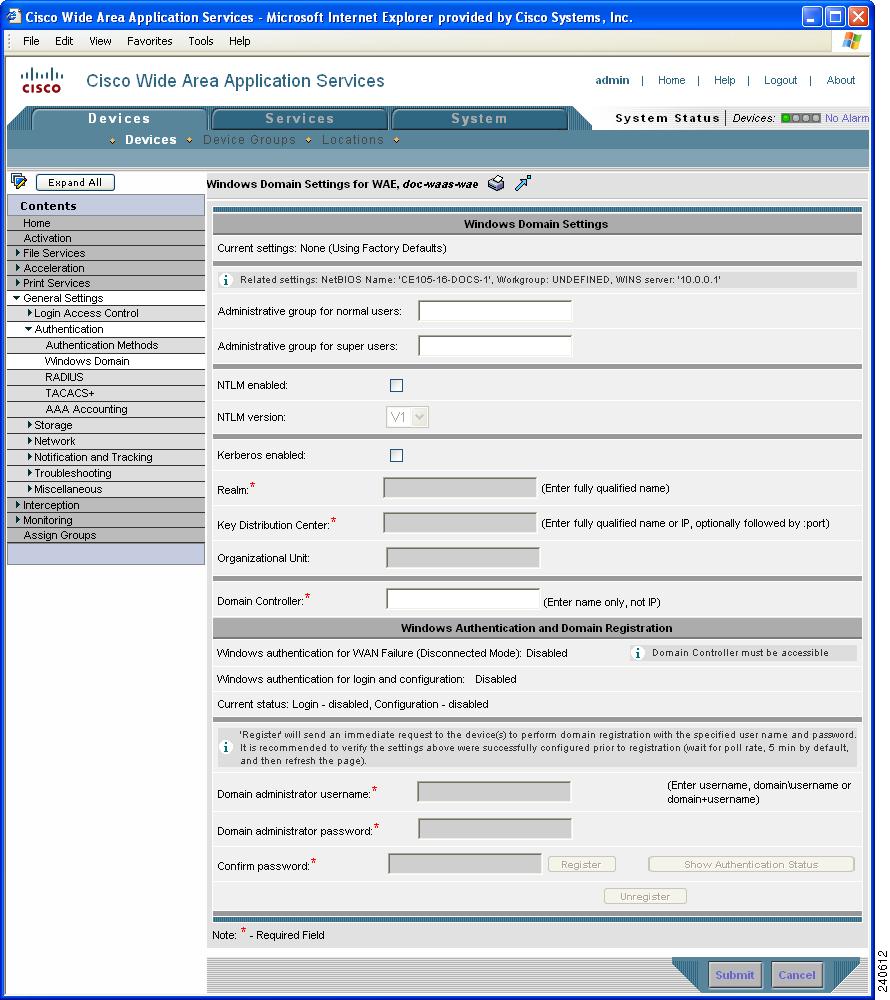
Task: Enable the Kerberos checkbox
Action: tap(397, 455)
